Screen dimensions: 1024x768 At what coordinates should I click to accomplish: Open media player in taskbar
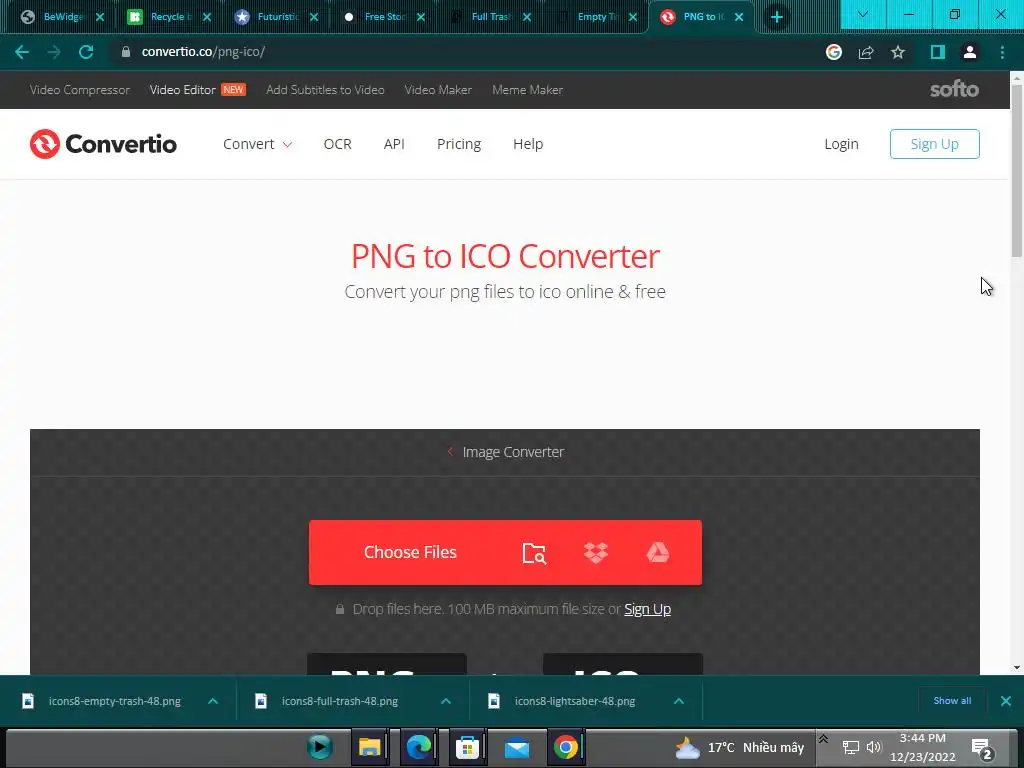point(319,746)
